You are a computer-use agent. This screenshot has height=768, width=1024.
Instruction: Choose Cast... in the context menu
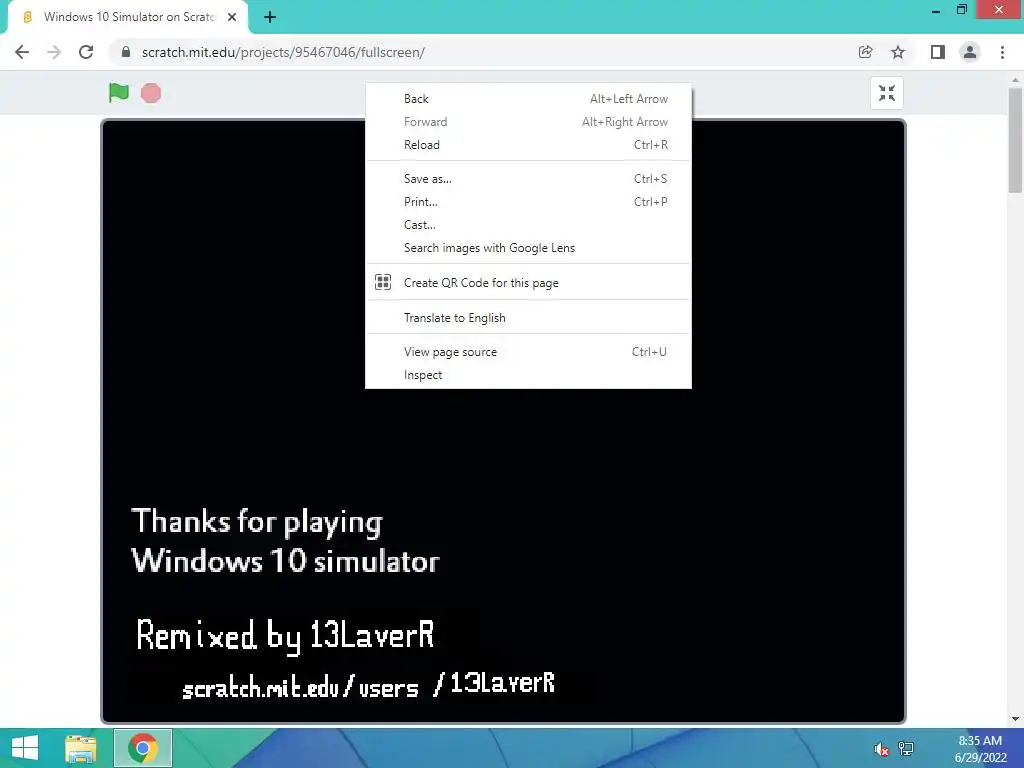coord(528,225)
